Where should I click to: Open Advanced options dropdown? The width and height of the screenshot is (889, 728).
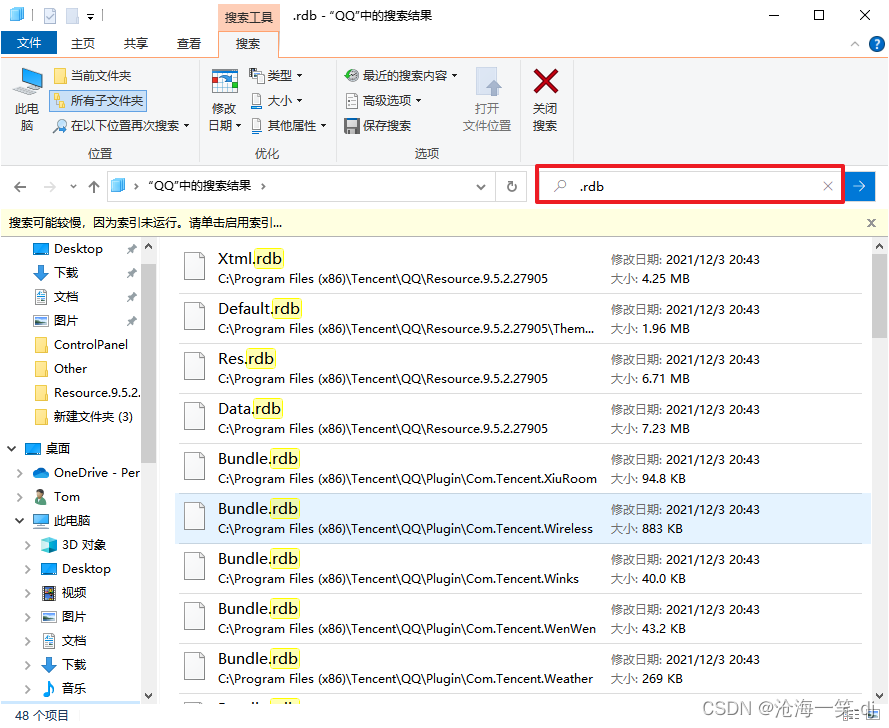click(384, 101)
